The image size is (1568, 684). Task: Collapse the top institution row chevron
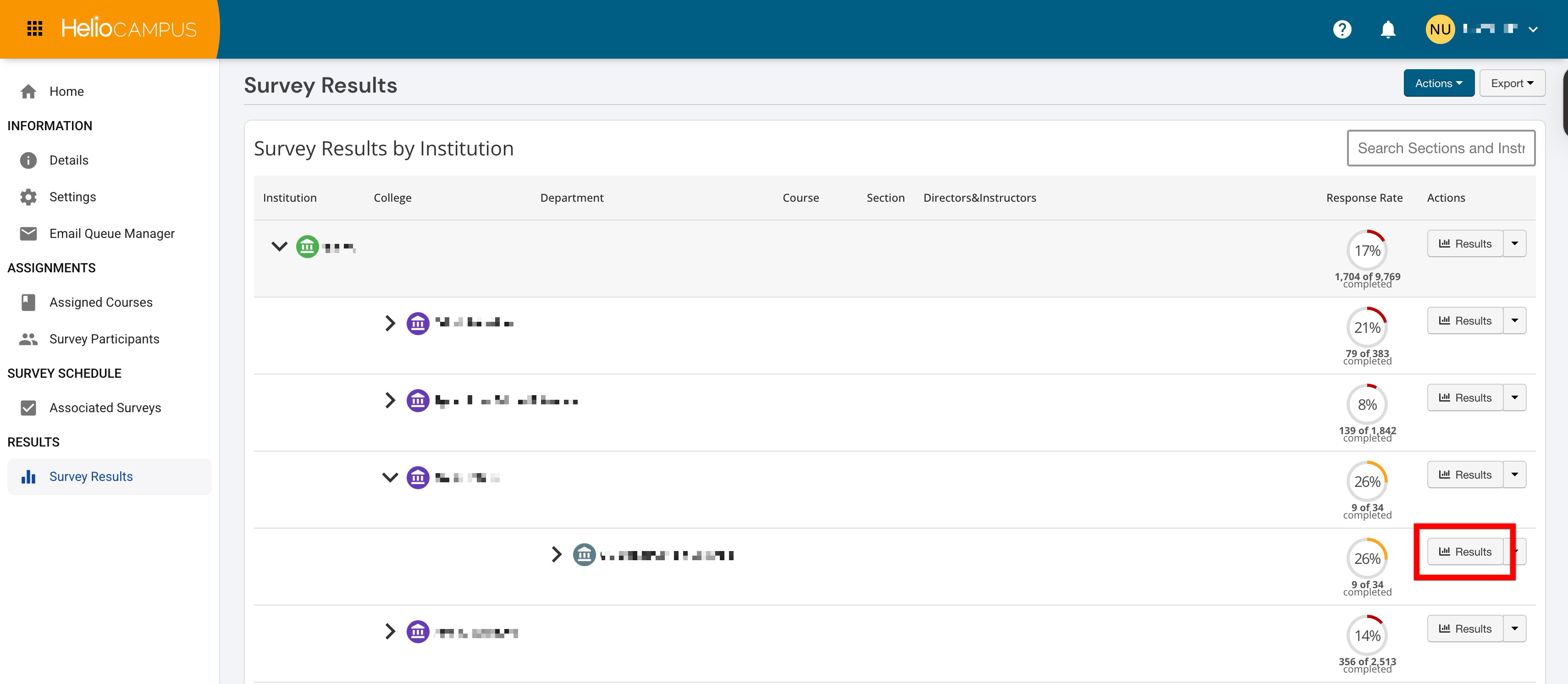point(279,247)
